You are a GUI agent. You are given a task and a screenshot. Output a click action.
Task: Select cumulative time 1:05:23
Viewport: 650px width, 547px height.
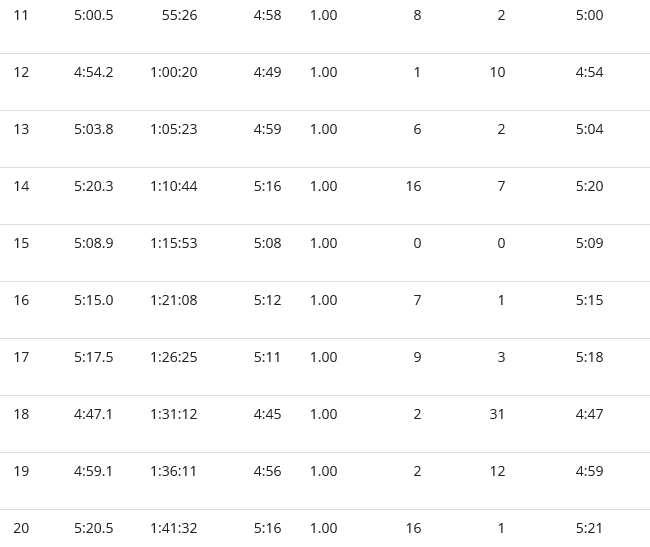click(x=174, y=129)
